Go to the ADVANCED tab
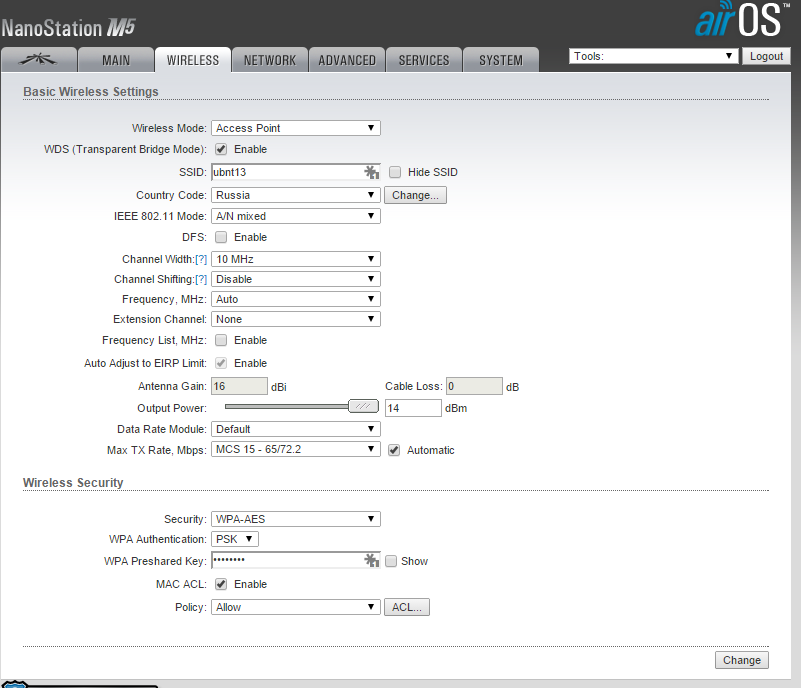 click(347, 60)
